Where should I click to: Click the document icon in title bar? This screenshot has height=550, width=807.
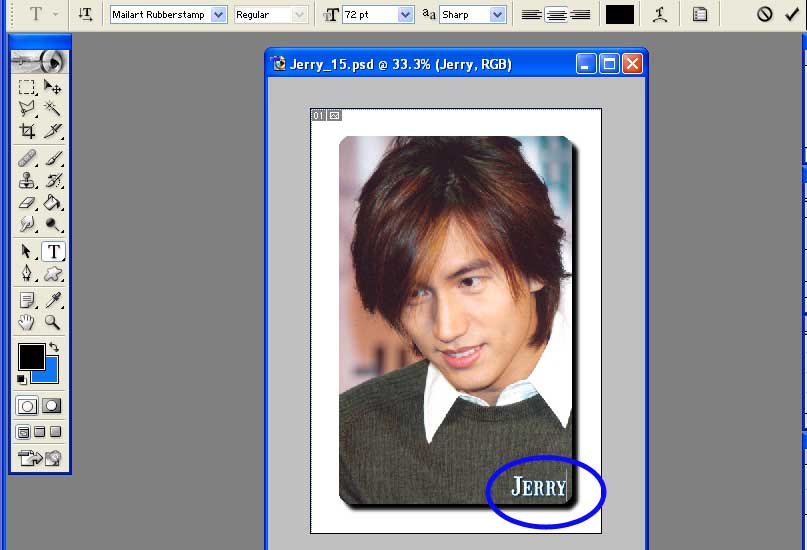click(279, 64)
